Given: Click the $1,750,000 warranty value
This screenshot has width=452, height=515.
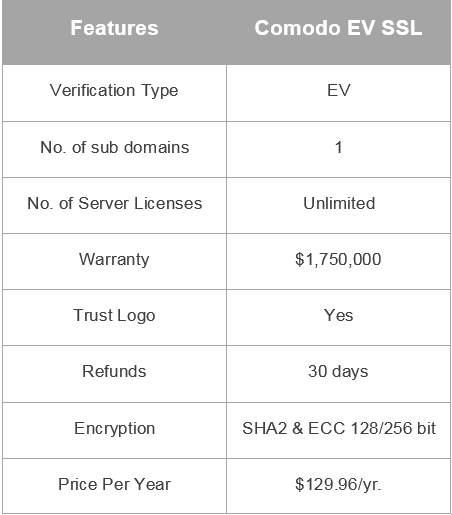Looking at the screenshot, I should 338,259.
